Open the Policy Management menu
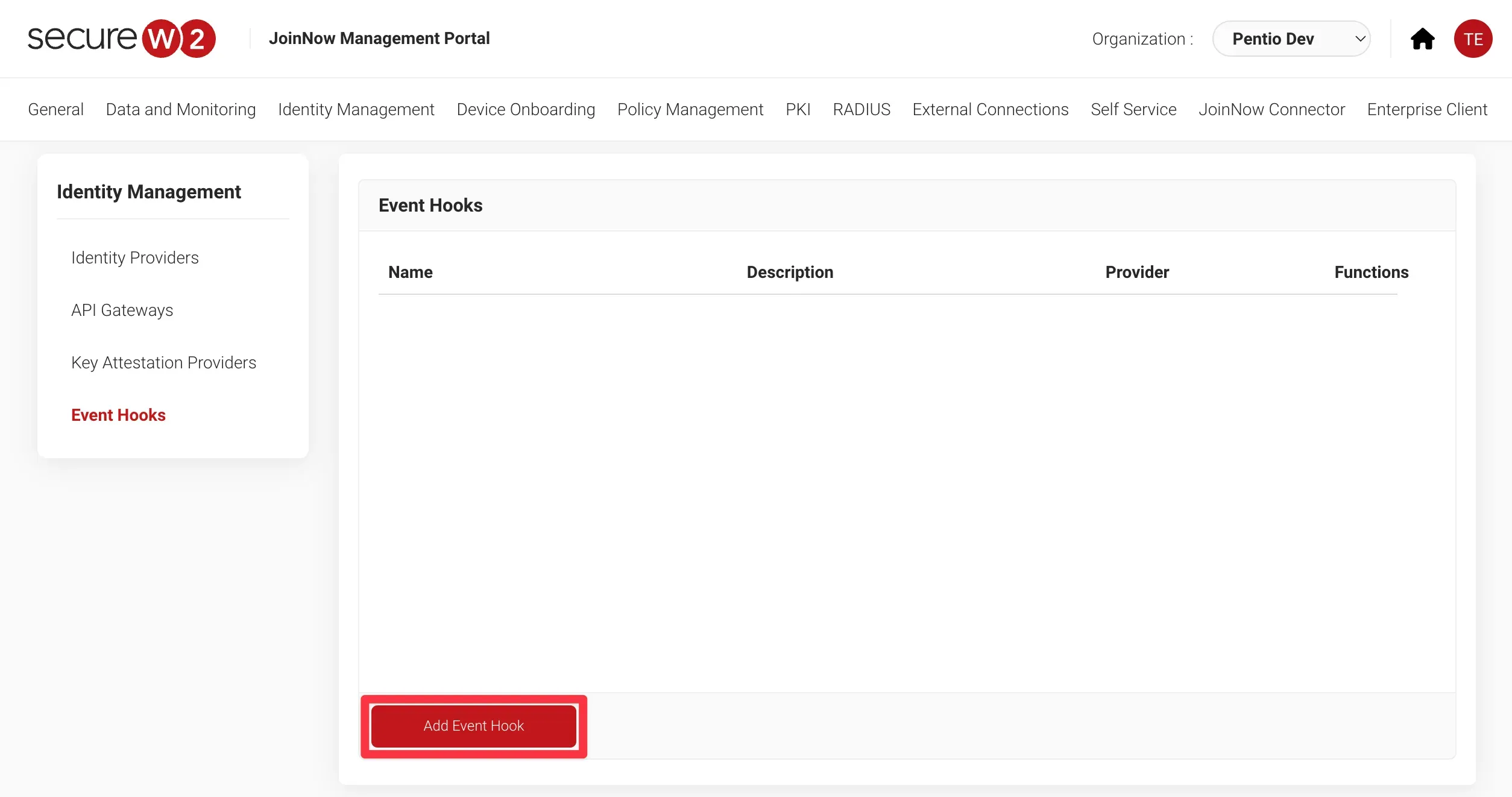This screenshot has width=1512, height=797. click(x=690, y=110)
